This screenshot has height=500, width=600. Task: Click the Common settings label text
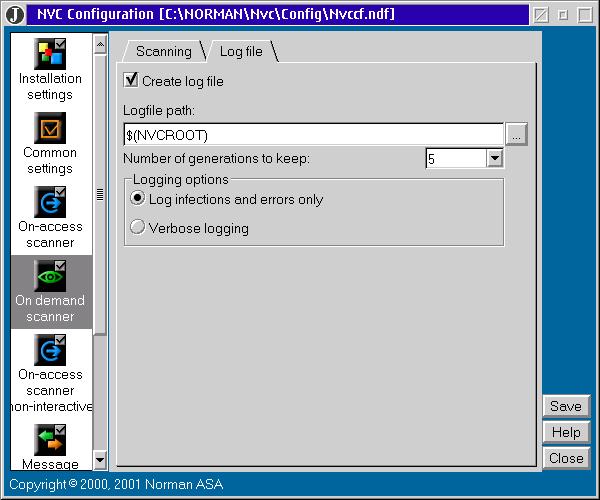(50, 160)
